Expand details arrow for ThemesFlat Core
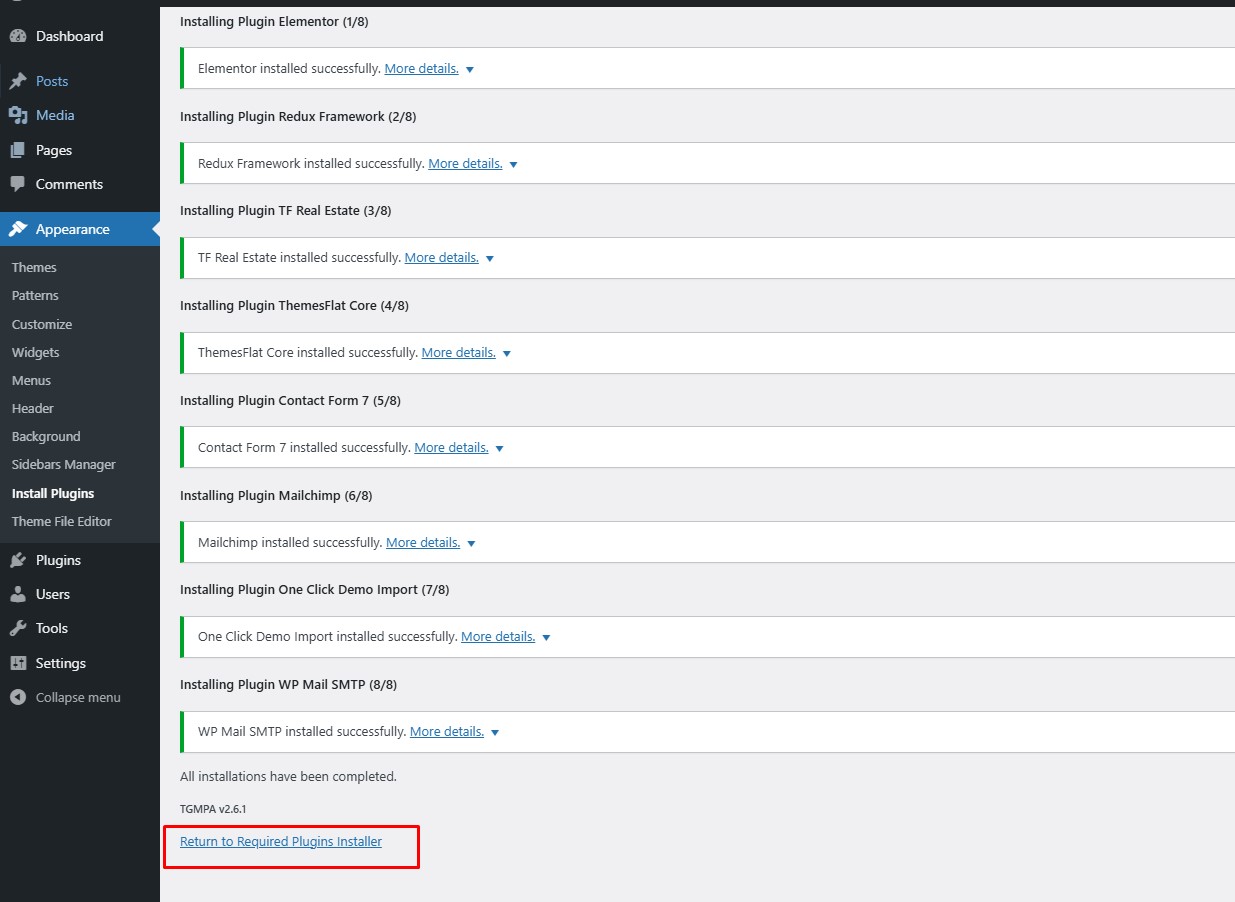This screenshot has width=1235, height=902. click(507, 353)
